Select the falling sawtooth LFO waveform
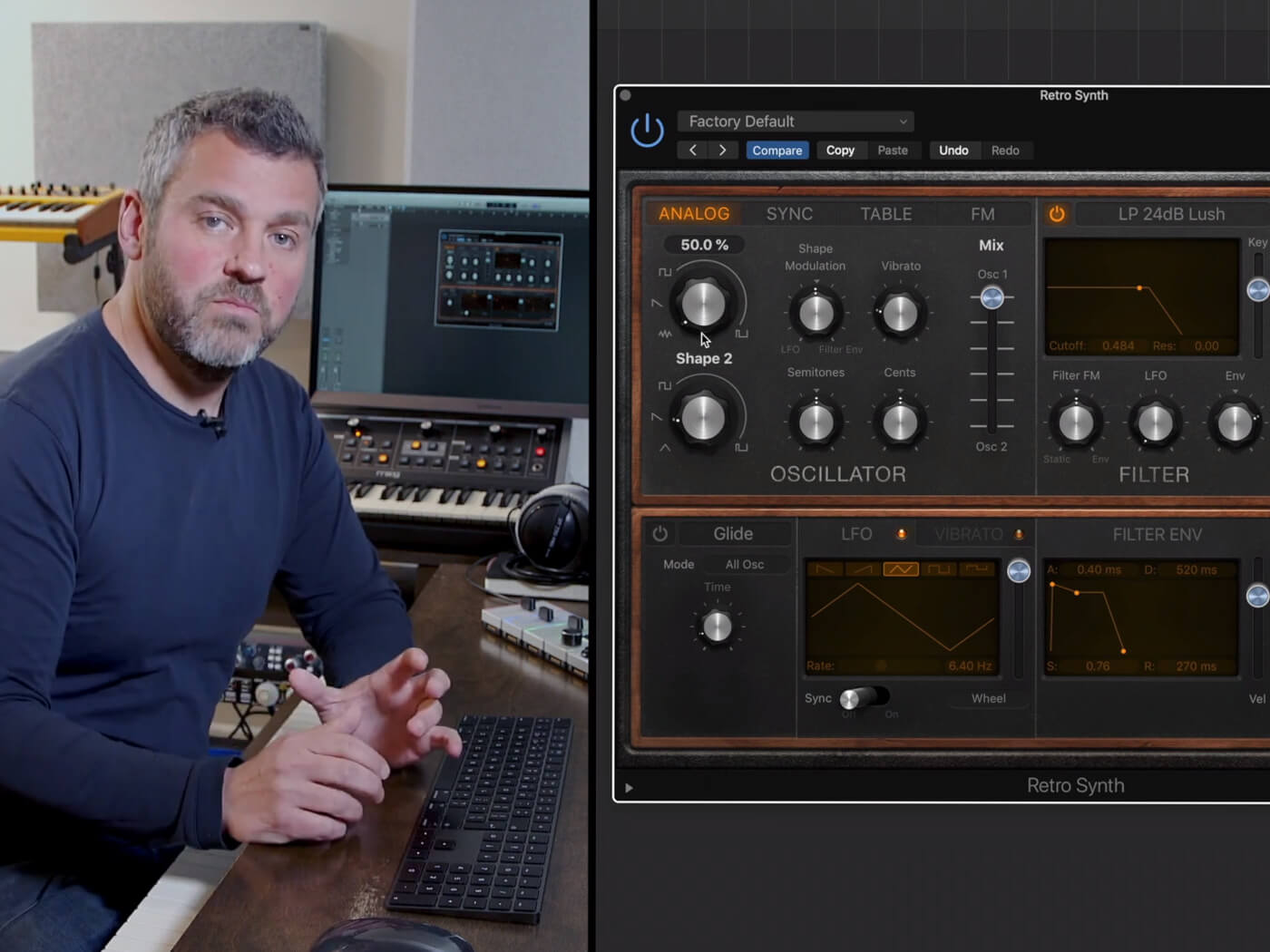Screen dimensions: 1270x952 coord(825,568)
